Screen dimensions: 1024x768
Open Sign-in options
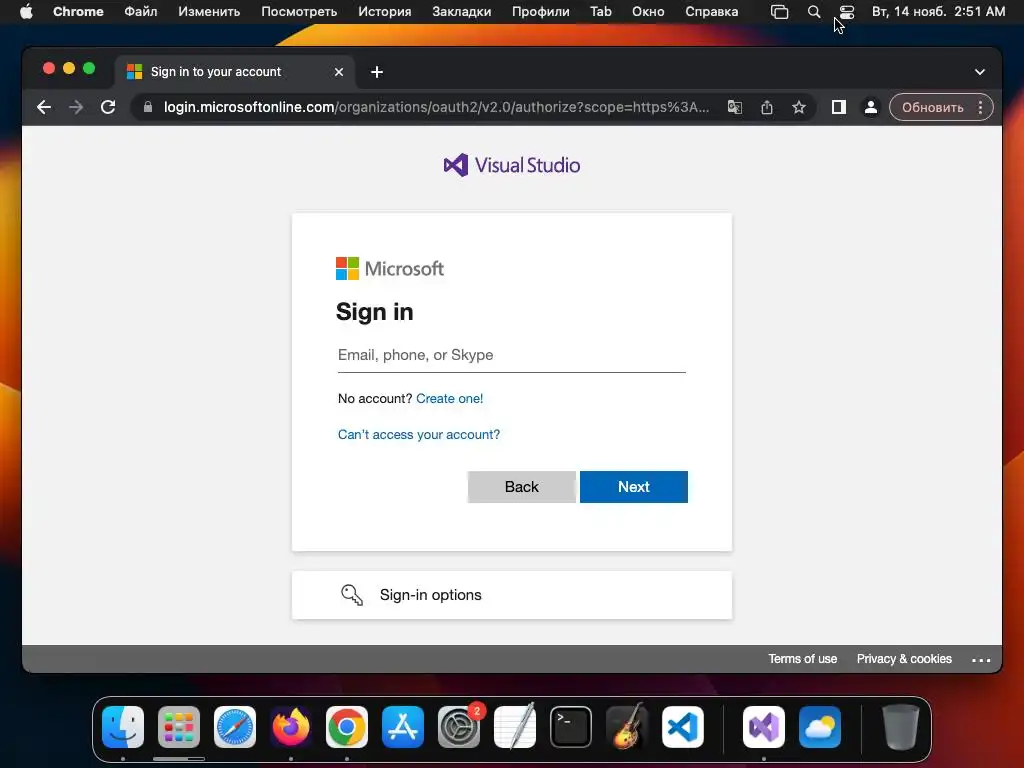point(511,595)
